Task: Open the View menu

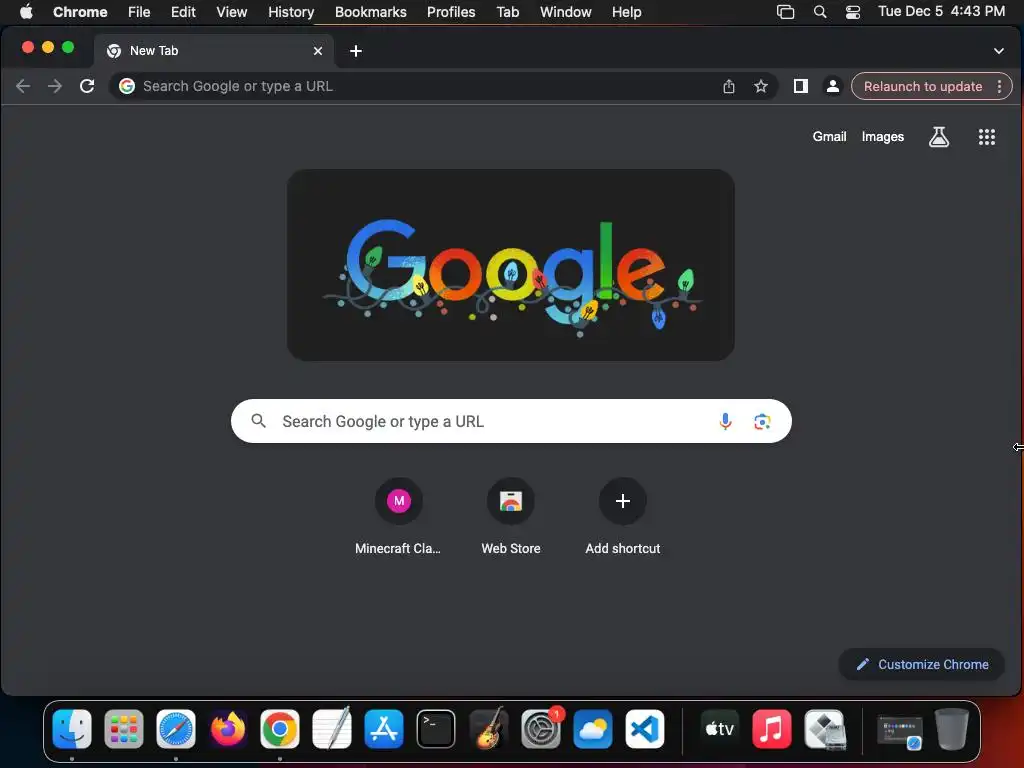Action: 232,12
